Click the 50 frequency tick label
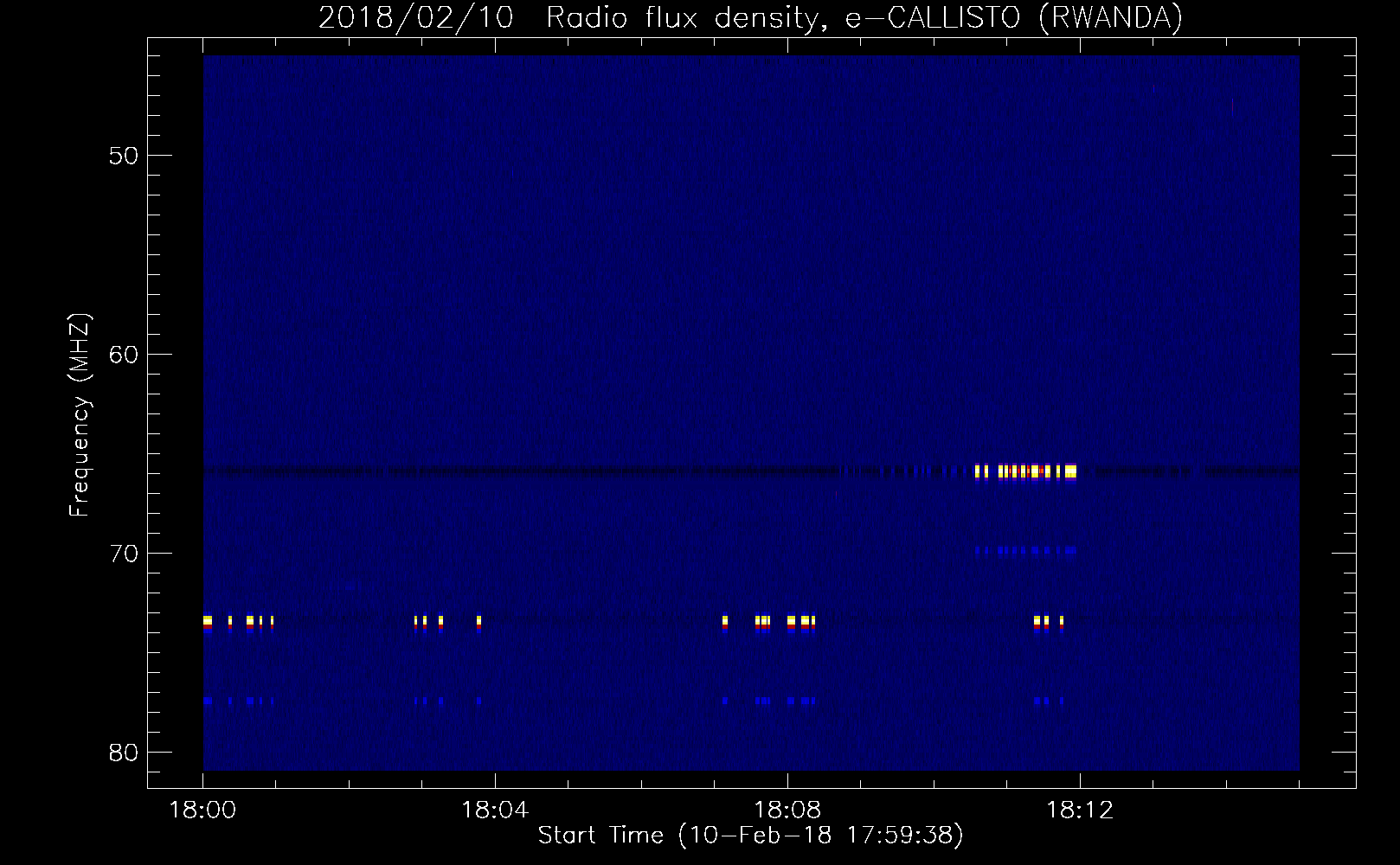The width and height of the screenshot is (1400, 865). click(124, 156)
